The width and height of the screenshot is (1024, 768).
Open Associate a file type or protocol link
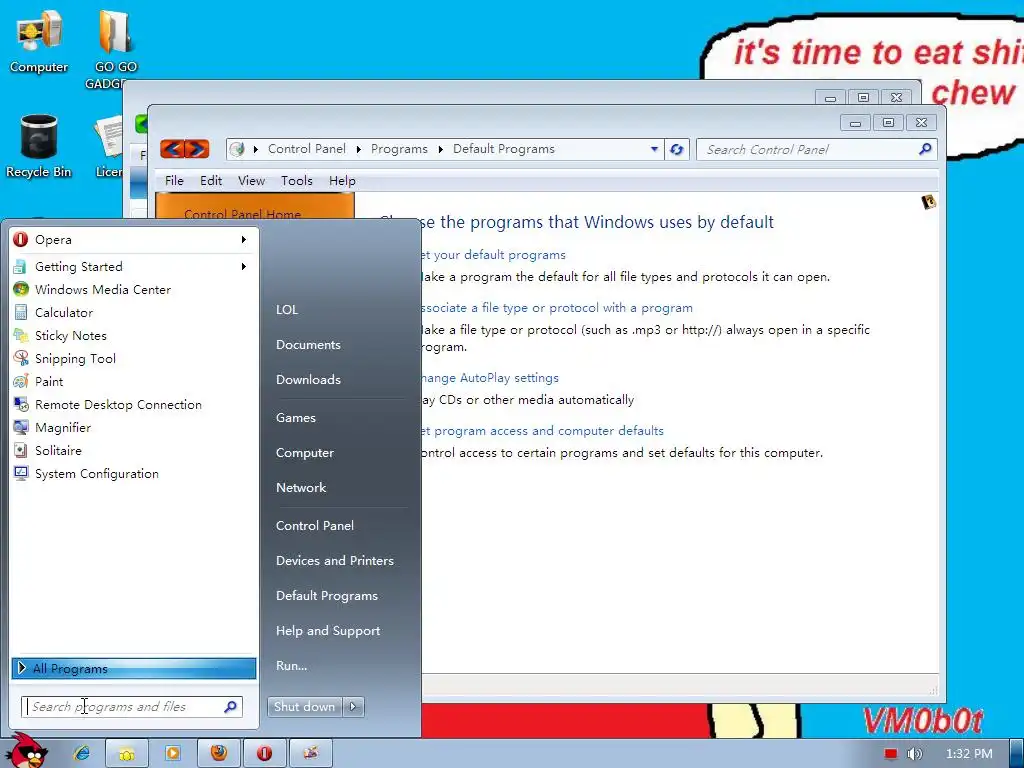tap(557, 308)
